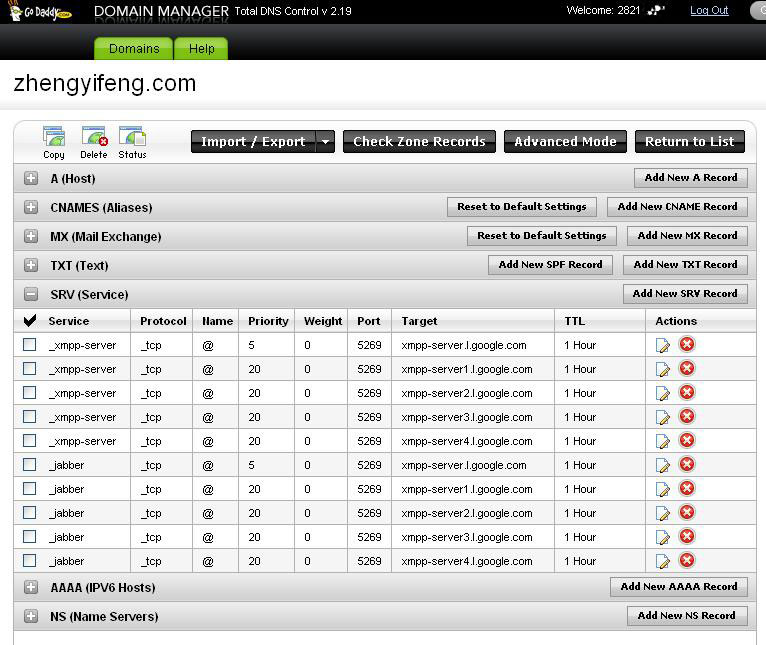Delete _xmpp-server record targeting xmpp-server1.l.google.com
The height and width of the screenshot is (645, 766).
tap(687, 368)
